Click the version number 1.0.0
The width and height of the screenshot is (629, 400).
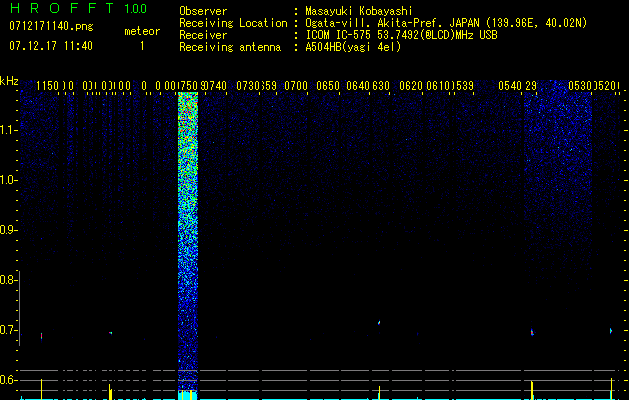click(135, 9)
